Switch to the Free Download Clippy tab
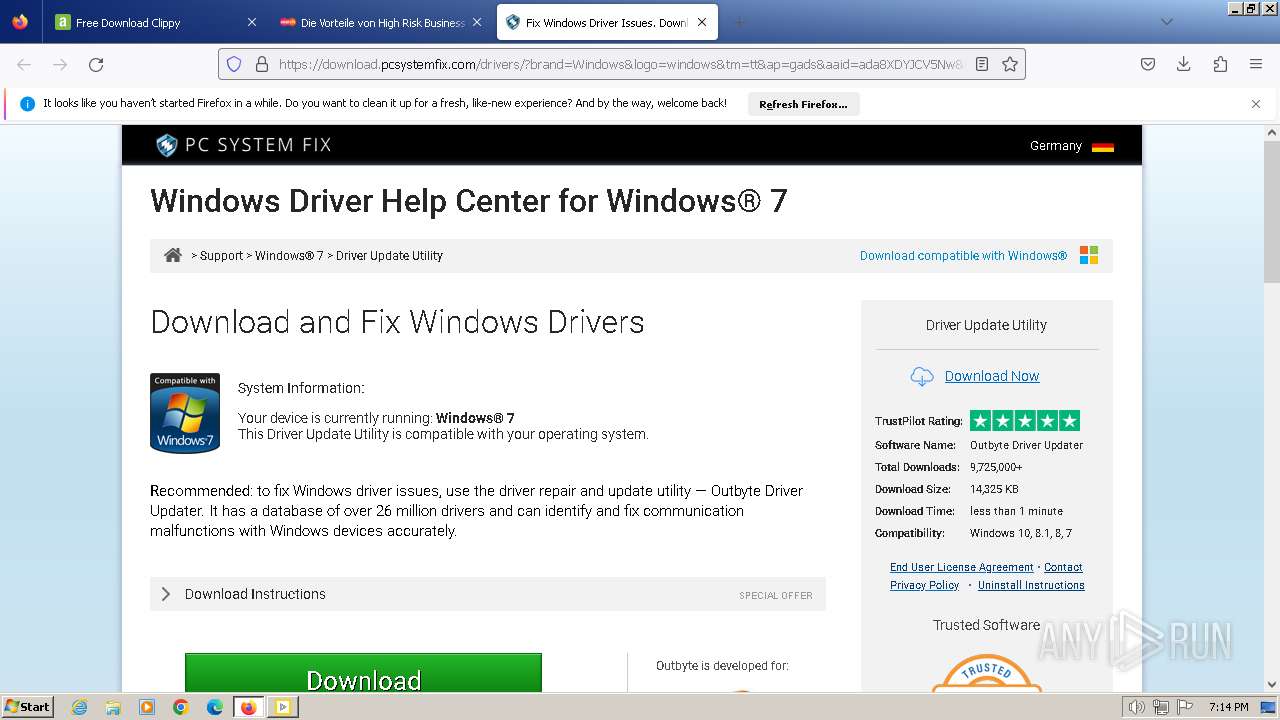The image size is (1280, 720). (x=156, y=22)
